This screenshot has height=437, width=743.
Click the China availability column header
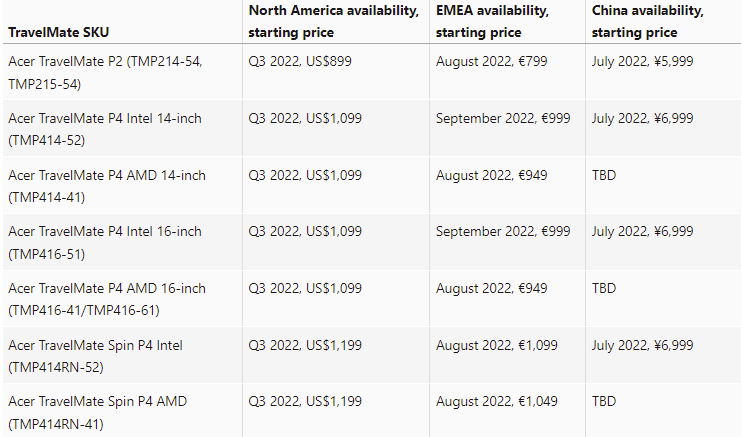pyautogui.click(x=647, y=22)
